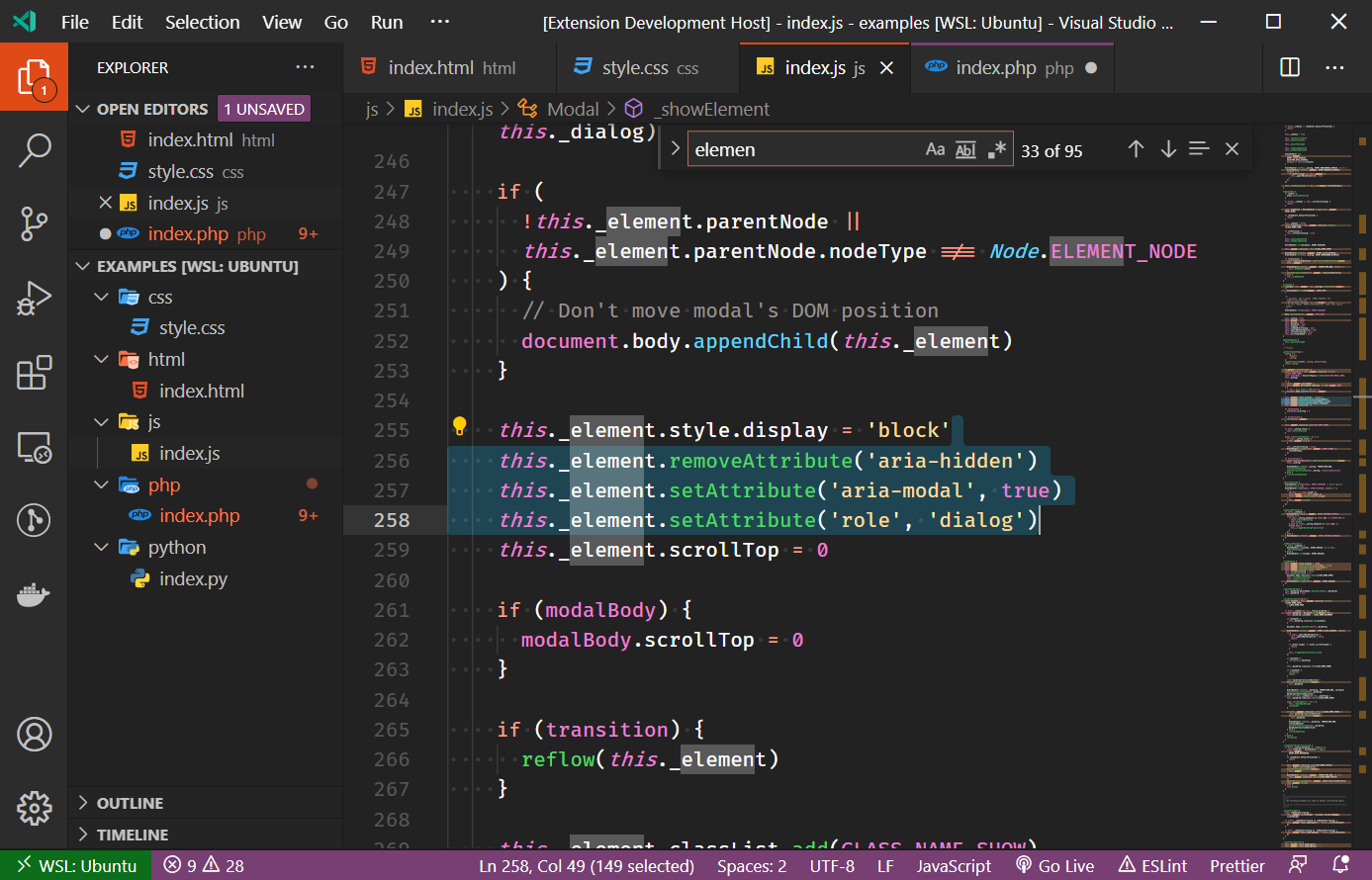
Task: Open the Search panel in the activity bar
Action: tap(35, 149)
